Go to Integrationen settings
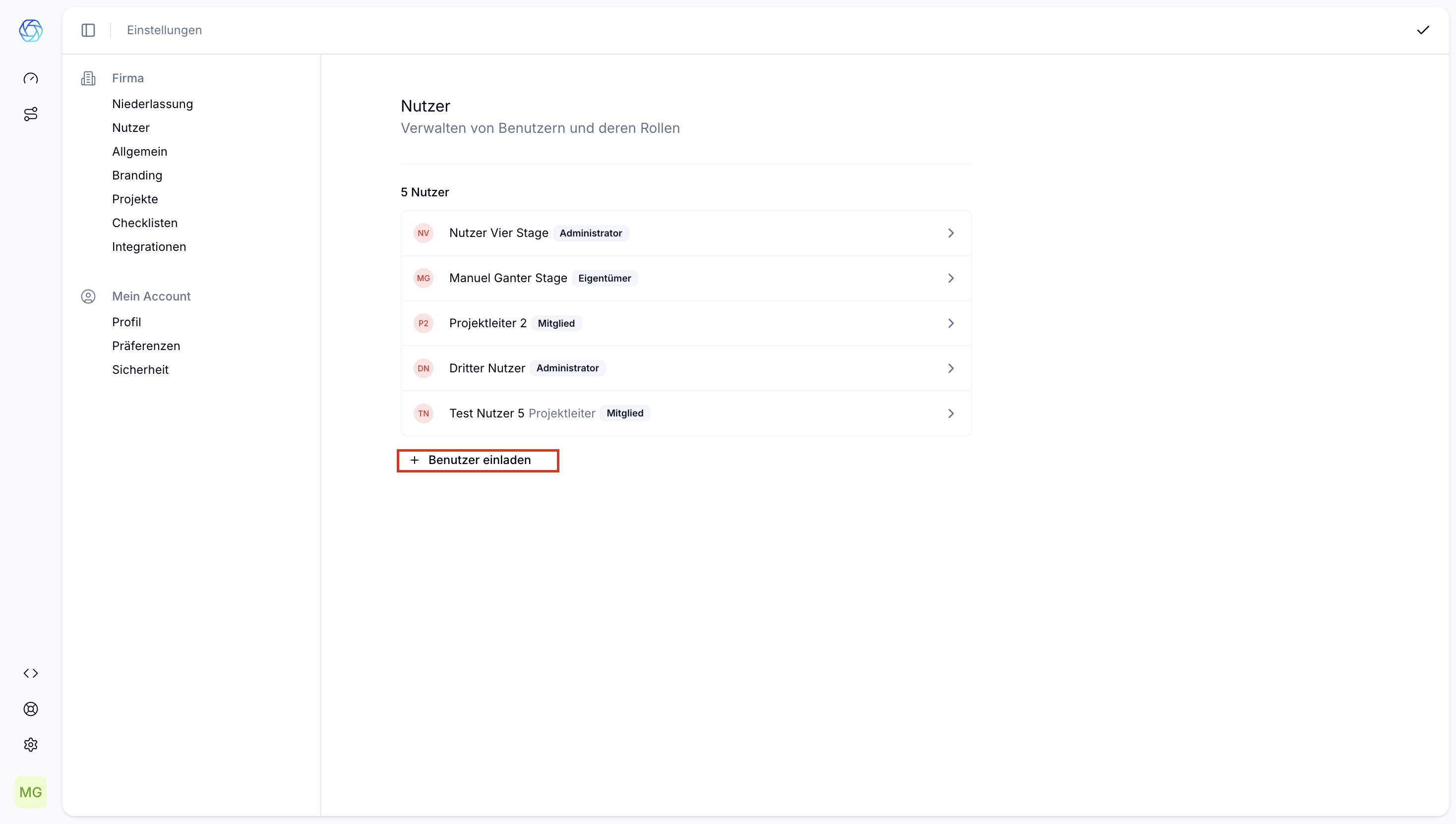 pyautogui.click(x=149, y=247)
